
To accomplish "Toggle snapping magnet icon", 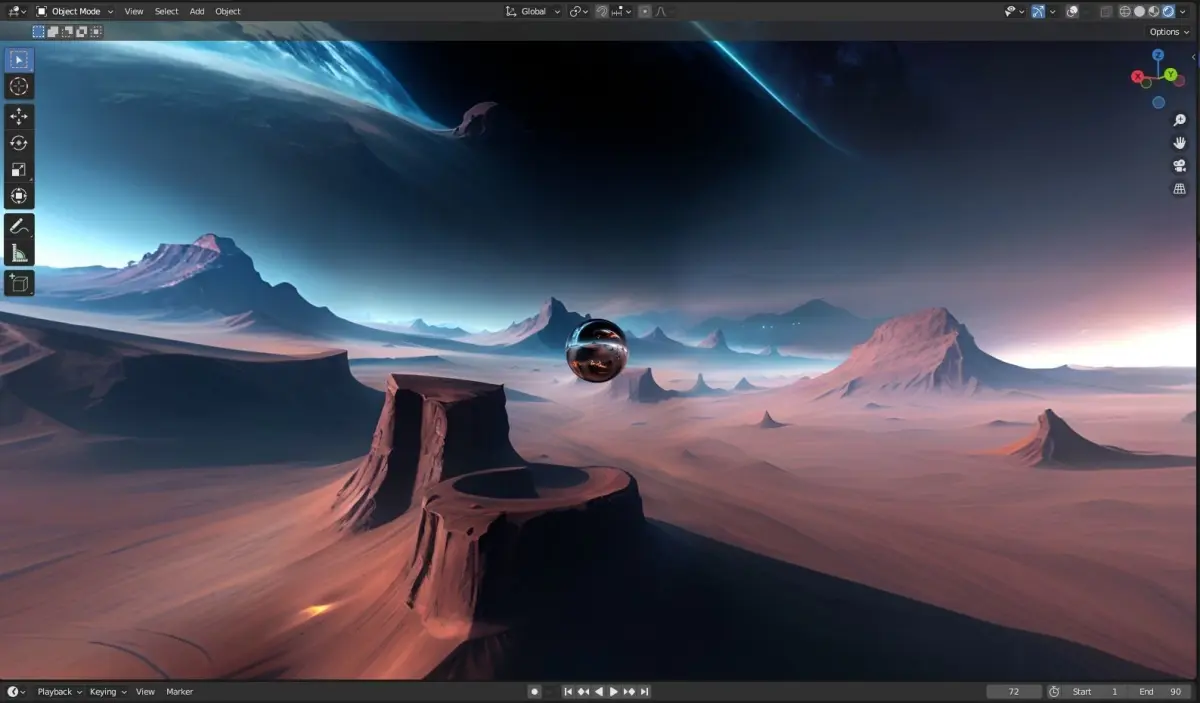I will (602, 11).
